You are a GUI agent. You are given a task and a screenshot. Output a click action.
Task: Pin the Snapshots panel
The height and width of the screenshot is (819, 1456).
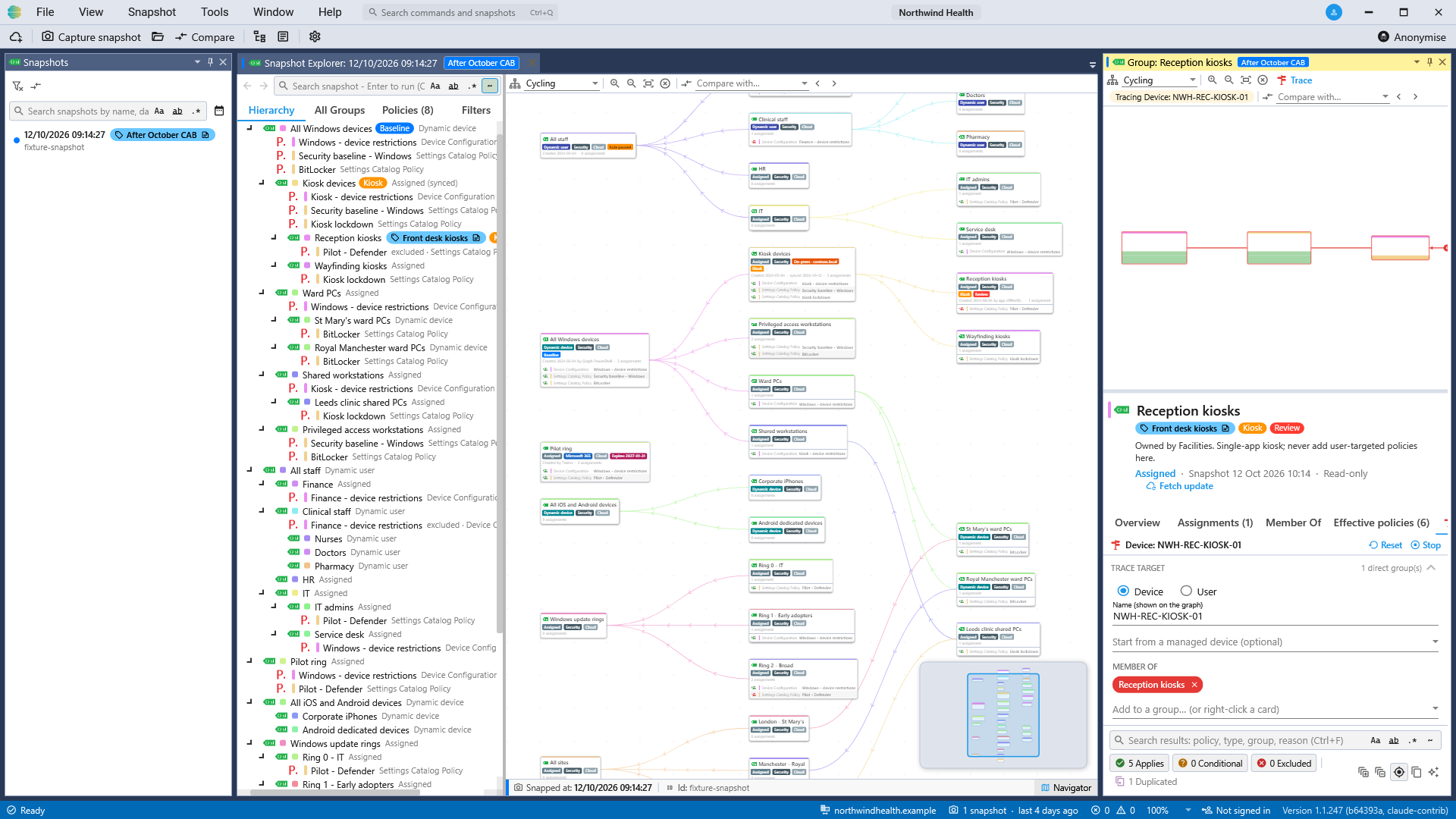tap(210, 62)
